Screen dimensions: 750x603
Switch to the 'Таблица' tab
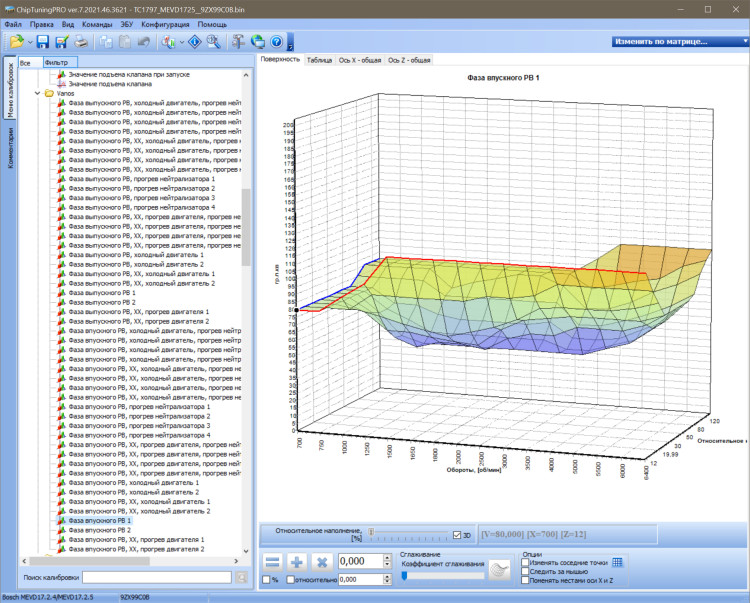click(319, 60)
